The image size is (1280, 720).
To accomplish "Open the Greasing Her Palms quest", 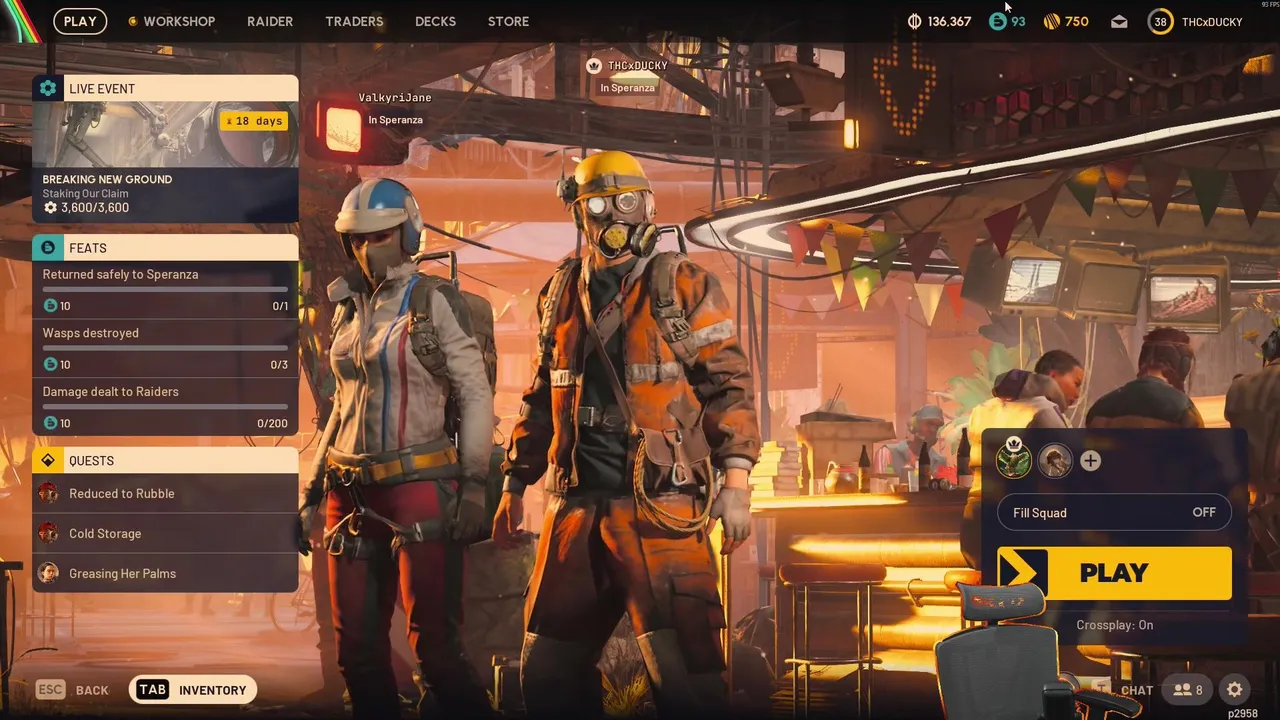I will (165, 573).
